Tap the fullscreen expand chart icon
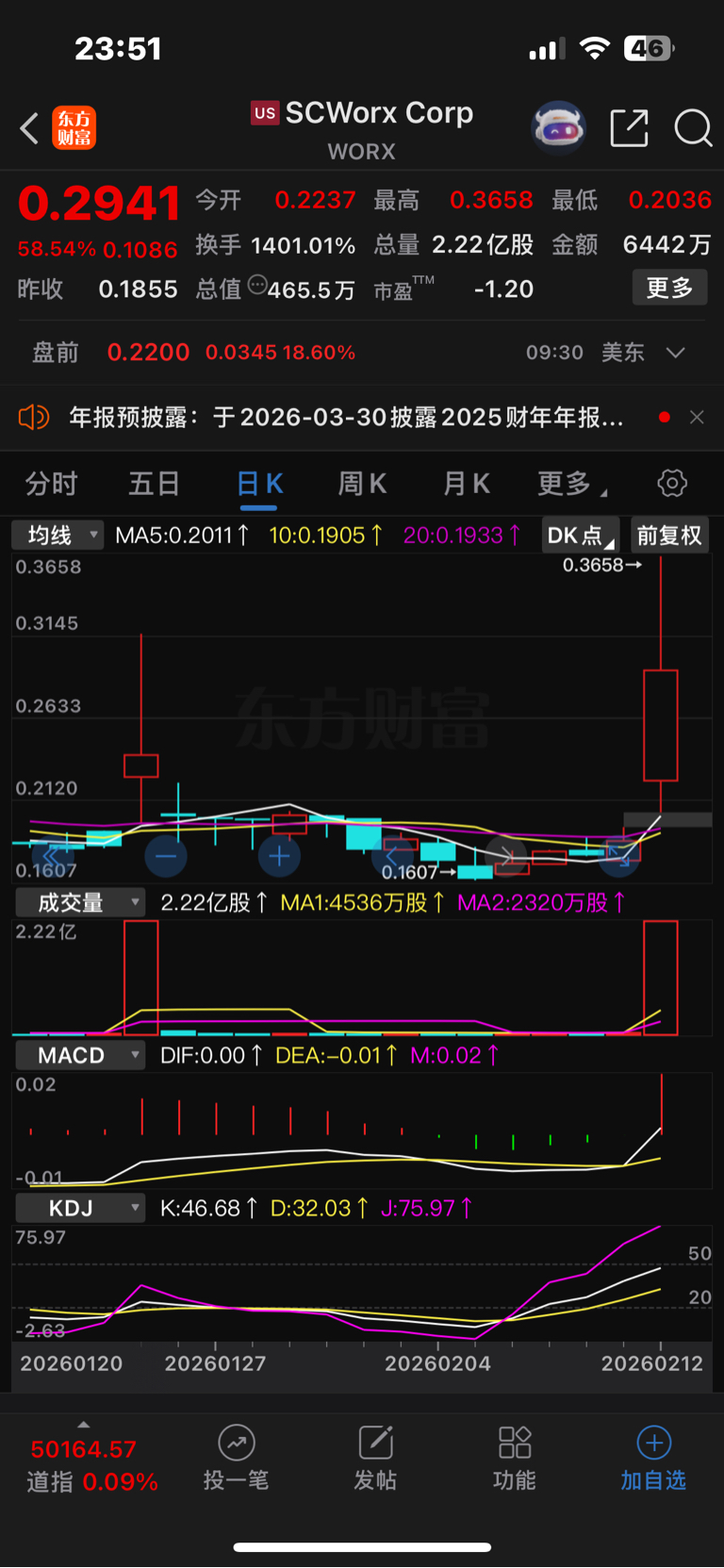The width and height of the screenshot is (724, 1568). point(619,856)
